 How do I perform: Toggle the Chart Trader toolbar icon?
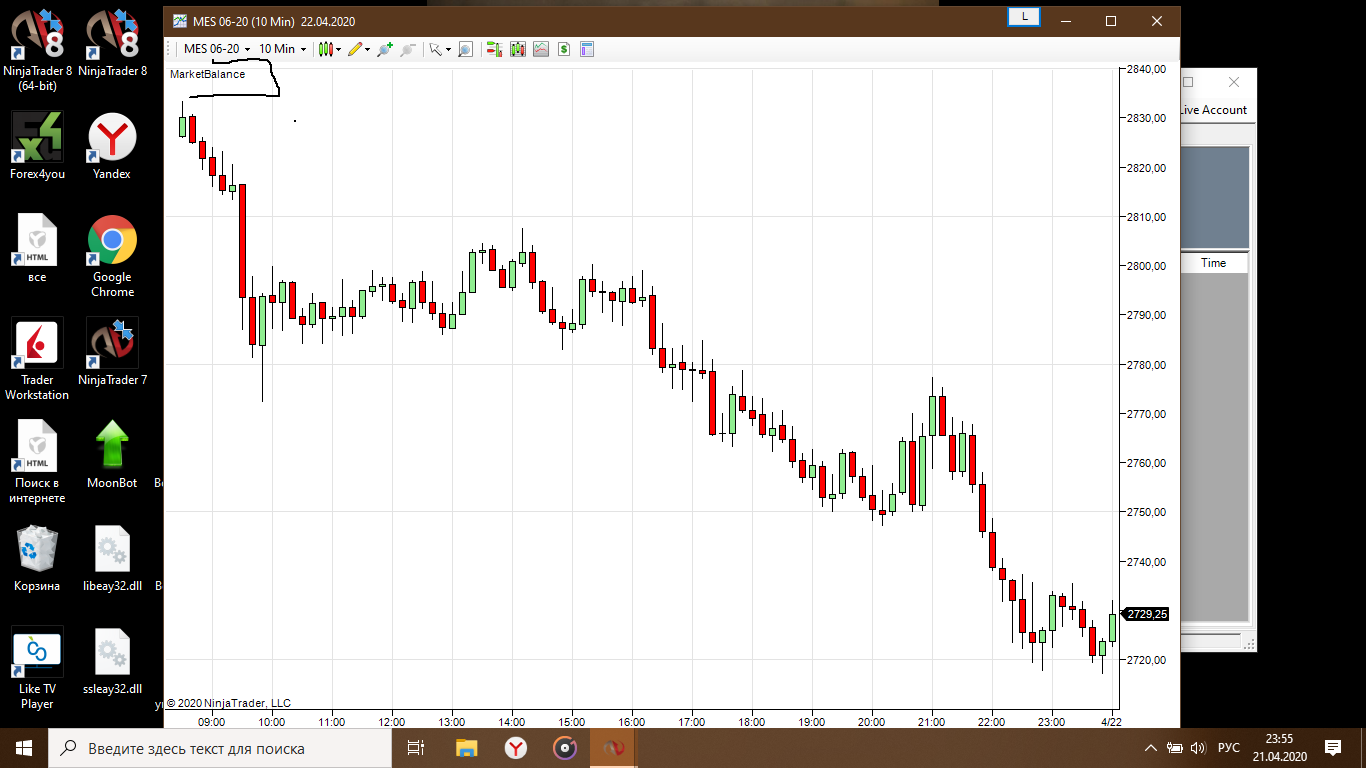(x=494, y=49)
